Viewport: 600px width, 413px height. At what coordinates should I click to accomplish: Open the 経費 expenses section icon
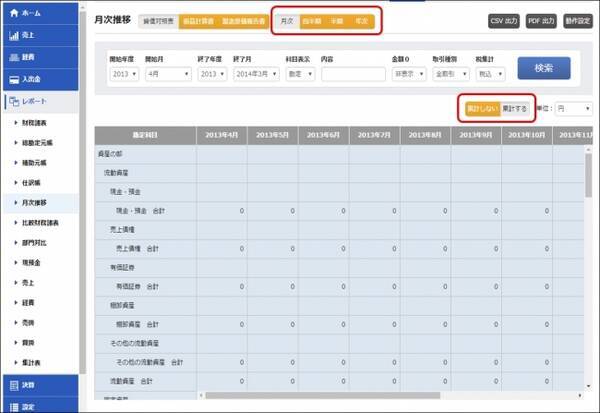point(12,57)
